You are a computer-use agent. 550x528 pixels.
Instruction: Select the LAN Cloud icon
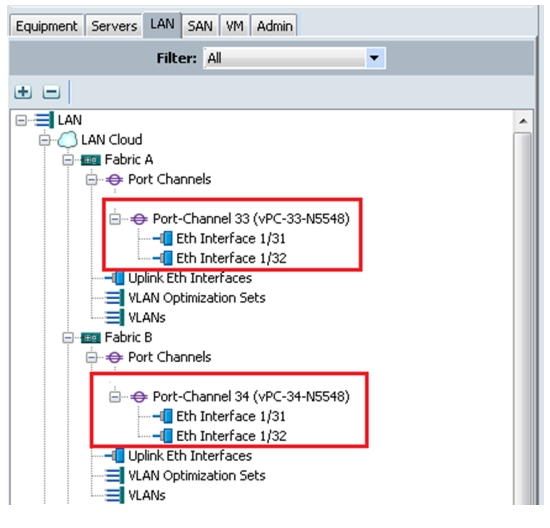(67, 140)
